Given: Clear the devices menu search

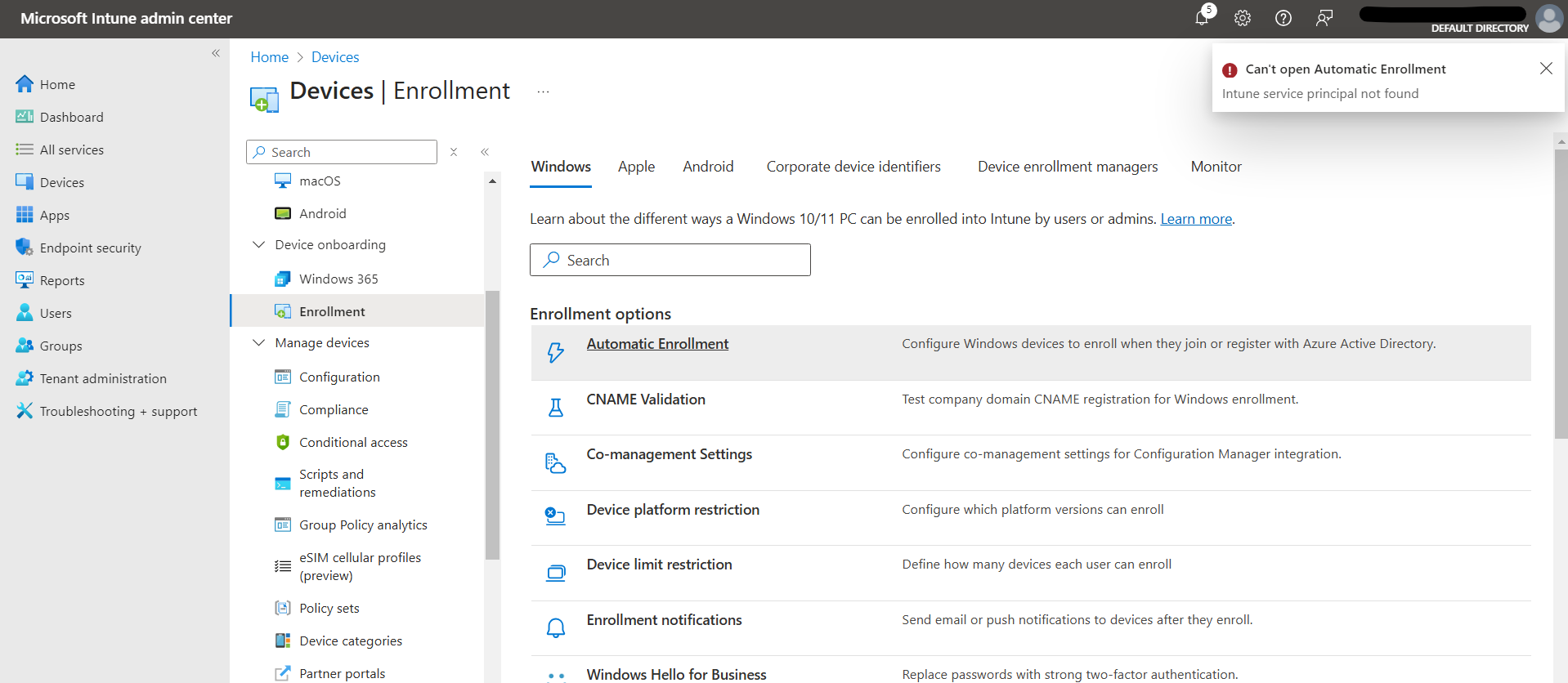Looking at the screenshot, I should pos(454,152).
